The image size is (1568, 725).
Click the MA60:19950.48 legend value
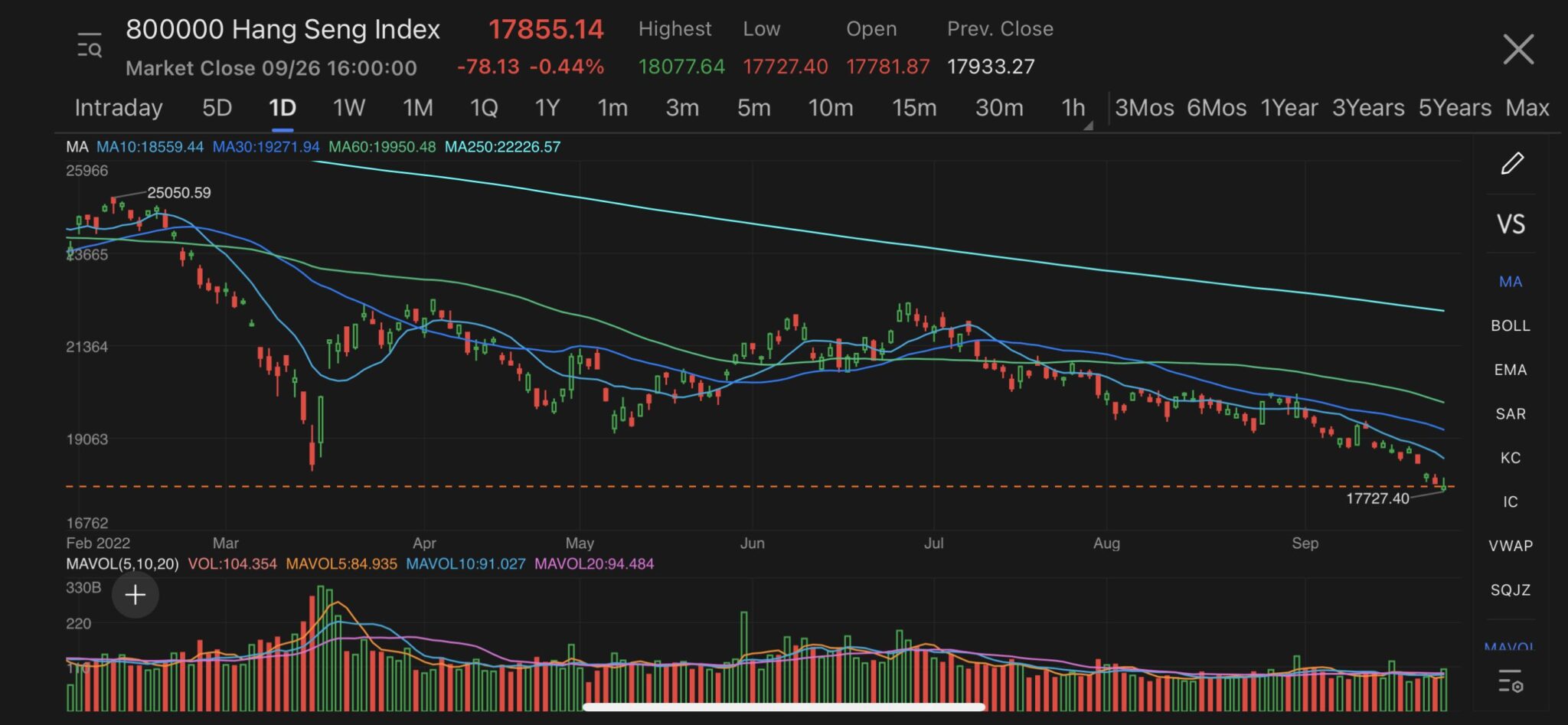point(382,147)
